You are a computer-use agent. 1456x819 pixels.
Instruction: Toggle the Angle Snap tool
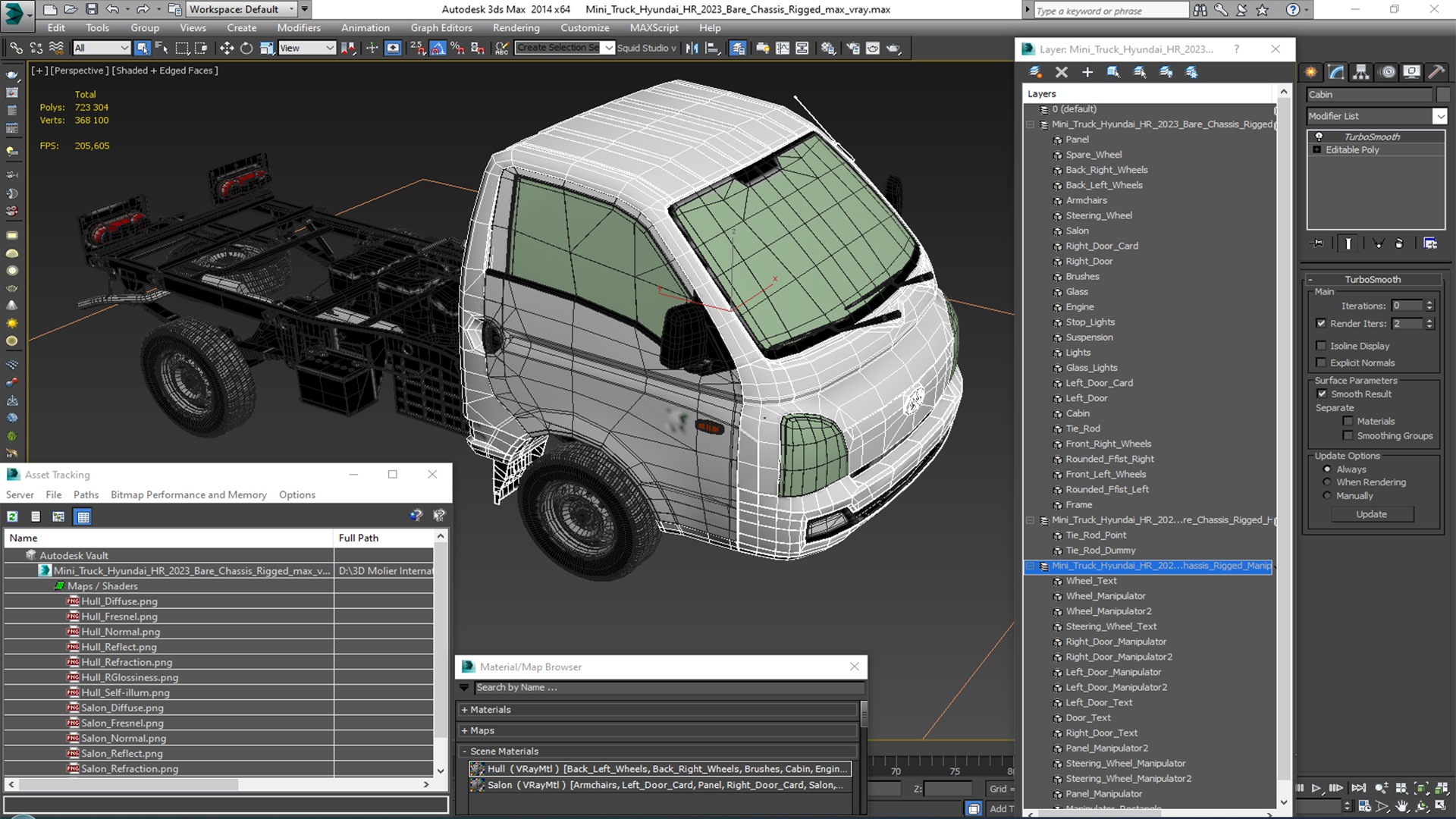438,48
